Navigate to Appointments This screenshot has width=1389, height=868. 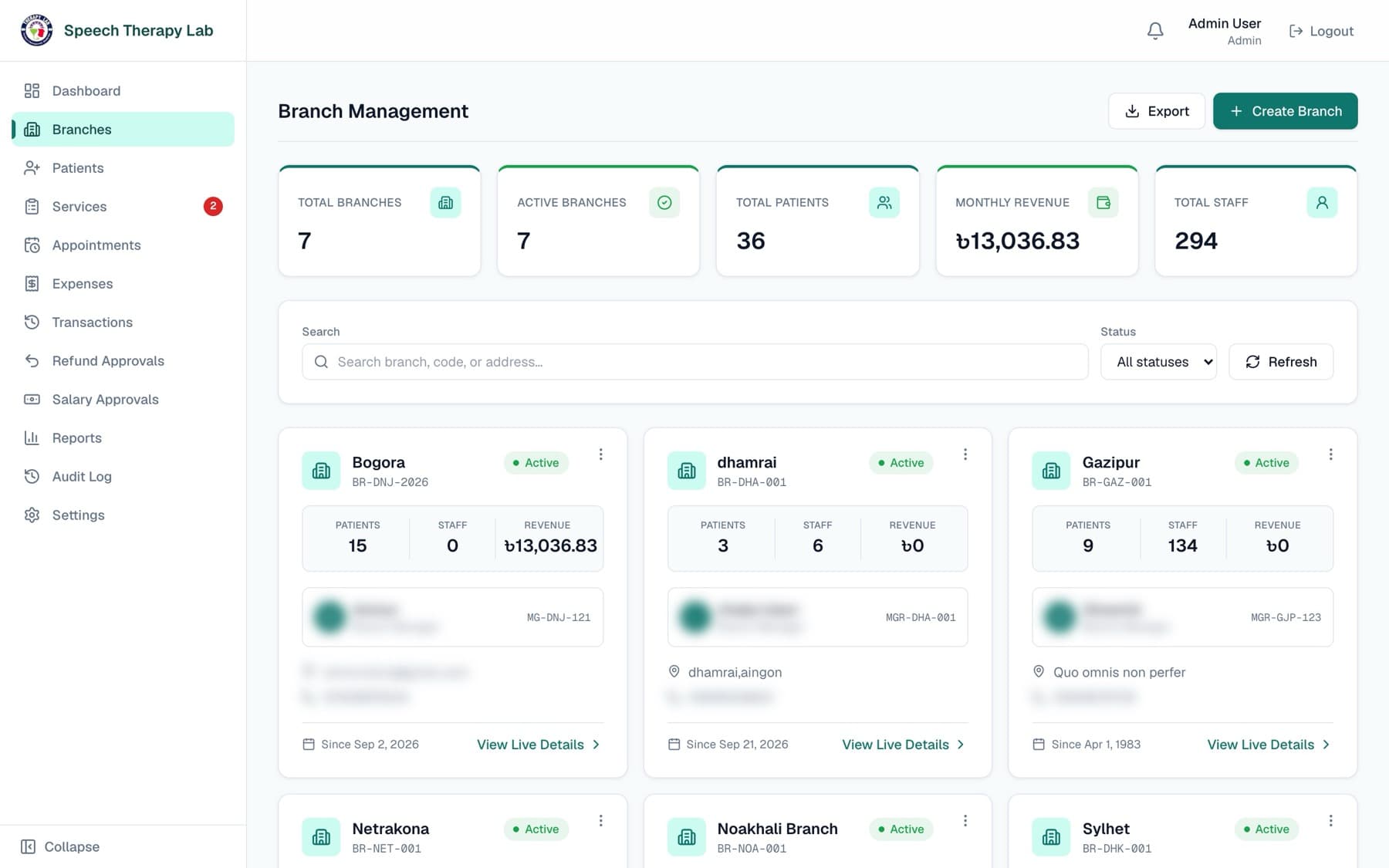(123, 245)
